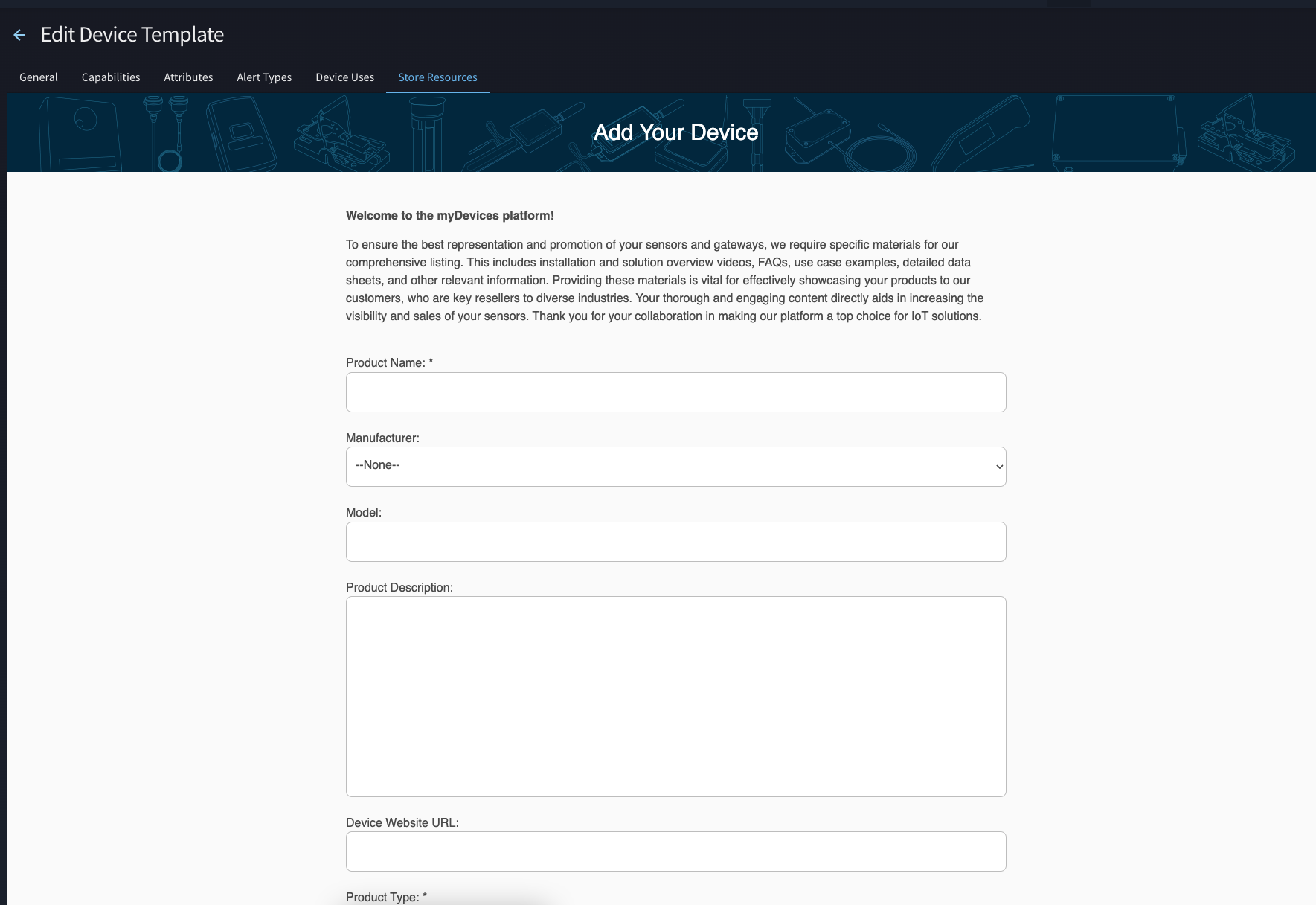Switch to the General tab
The height and width of the screenshot is (905, 1316).
tap(38, 77)
